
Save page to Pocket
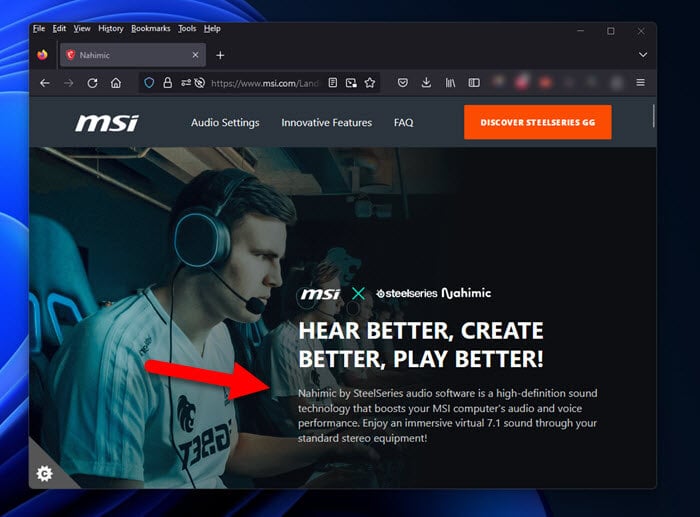(x=403, y=83)
